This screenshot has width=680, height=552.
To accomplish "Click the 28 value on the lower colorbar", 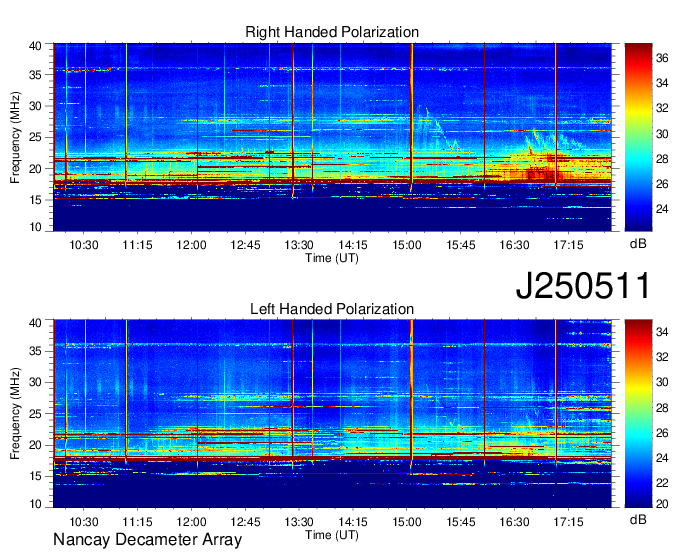I will [x=662, y=408].
